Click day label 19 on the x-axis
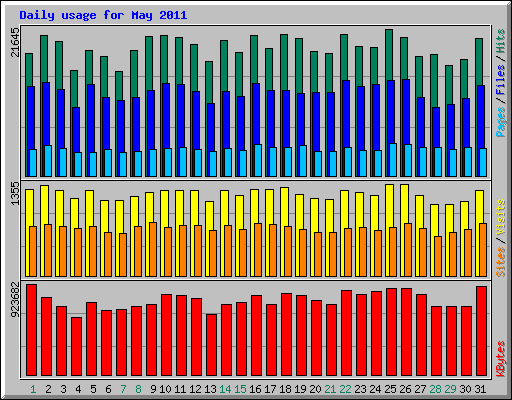Viewport: 512px width, 400px height. tap(300, 389)
